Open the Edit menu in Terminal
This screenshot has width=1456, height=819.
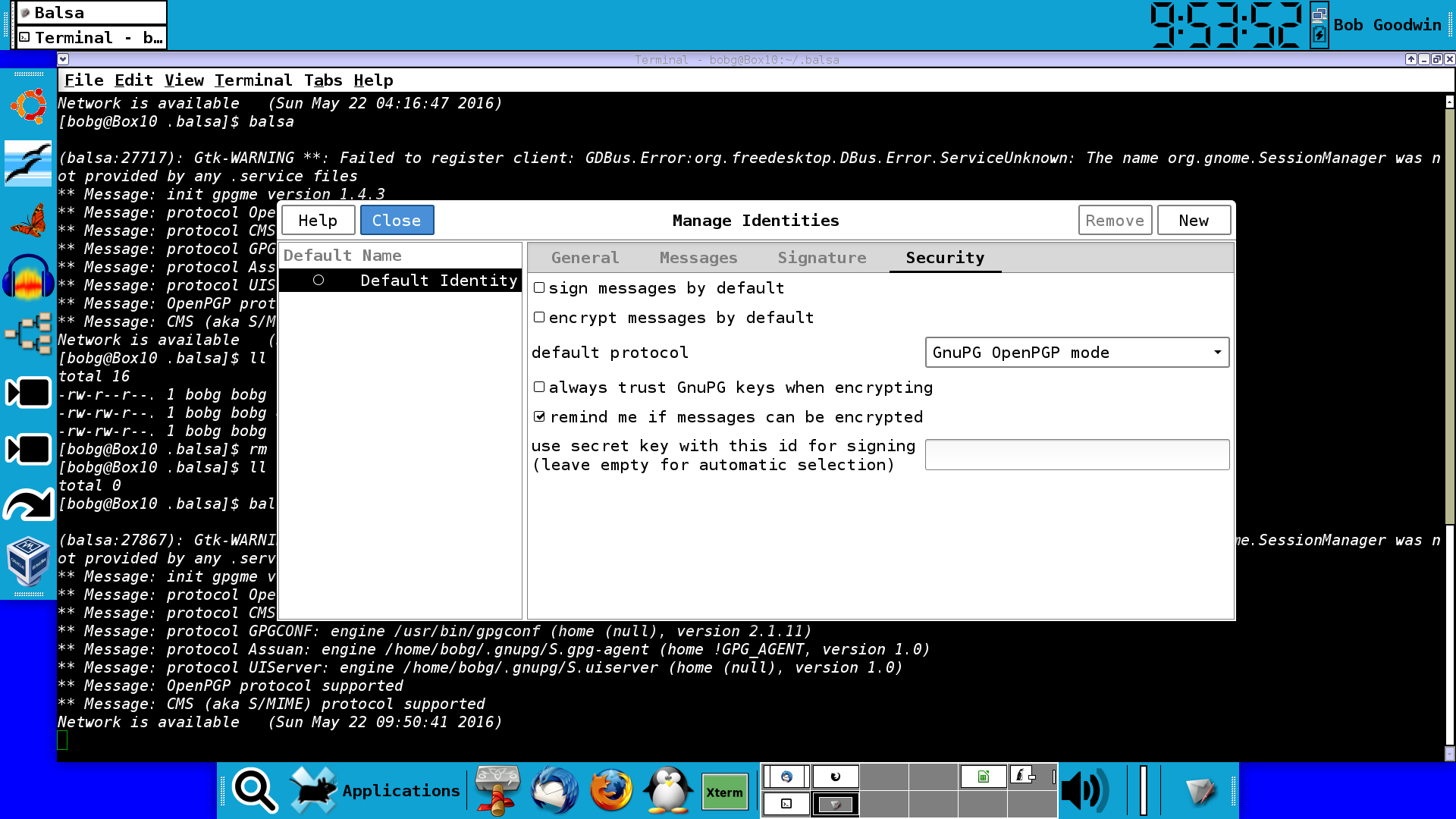click(133, 80)
